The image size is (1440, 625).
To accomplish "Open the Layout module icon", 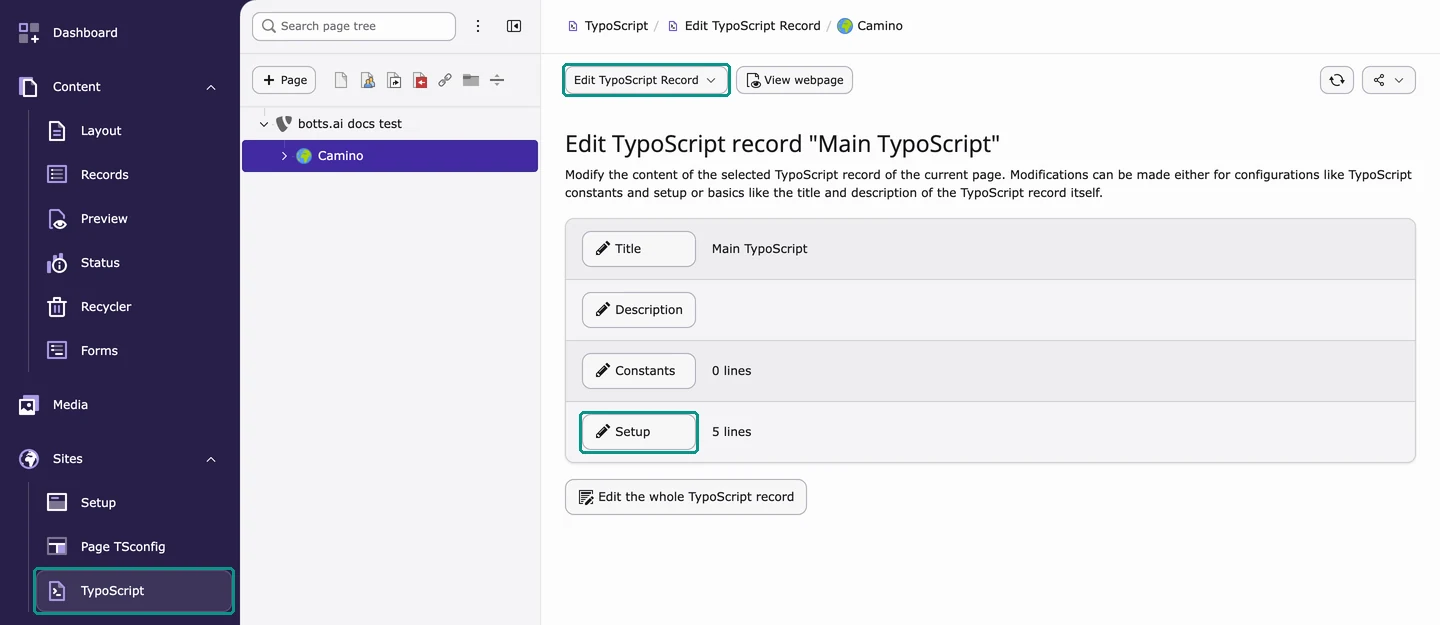I will [x=57, y=131].
